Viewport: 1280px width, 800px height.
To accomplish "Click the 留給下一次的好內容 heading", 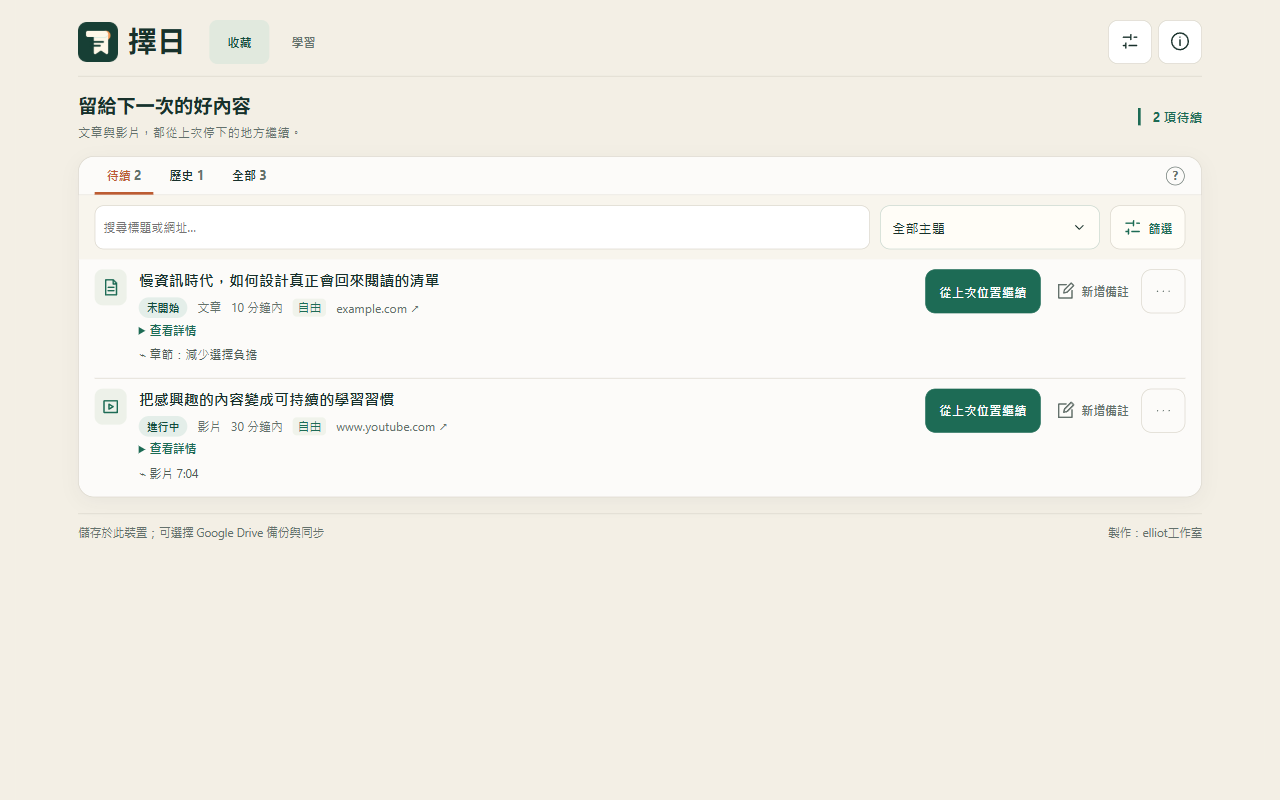I will pyautogui.click(x=164, y=106).
